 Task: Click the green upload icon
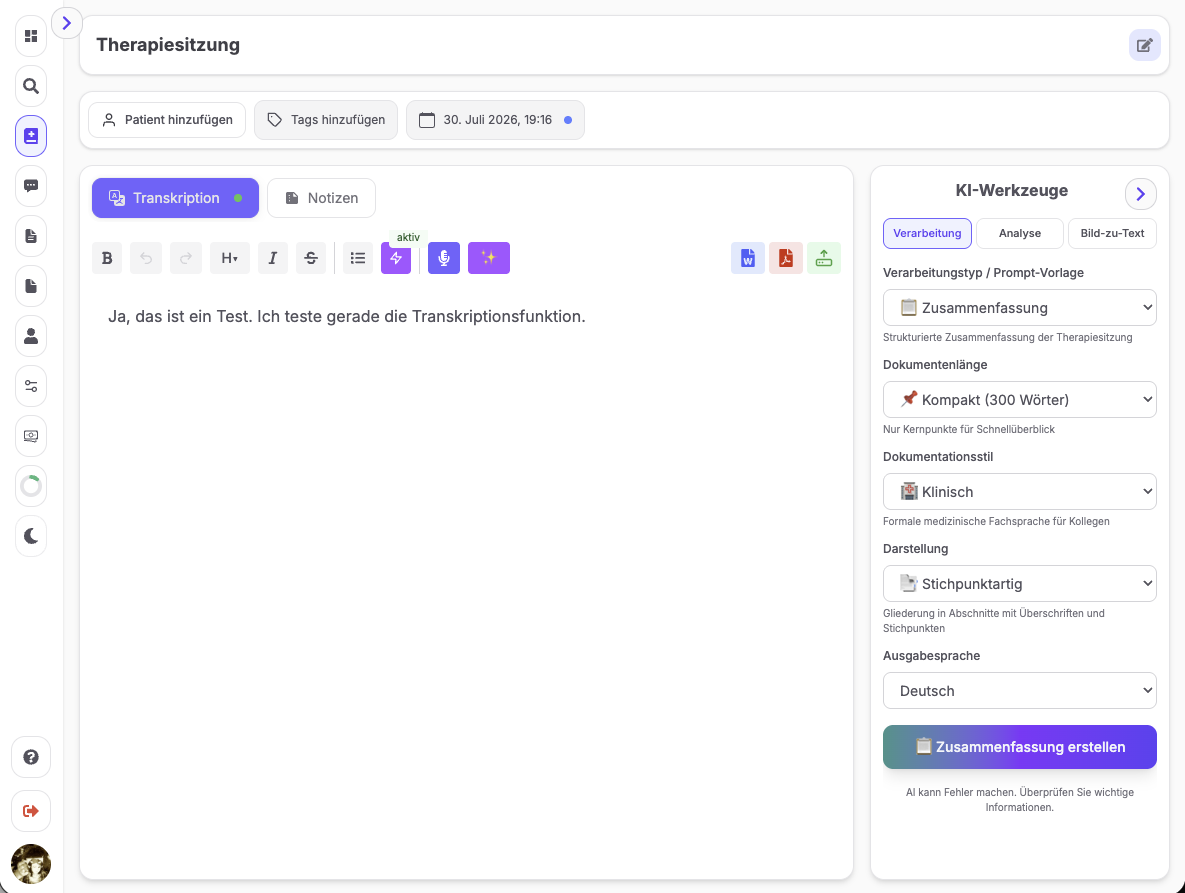(x=824, y=258)
